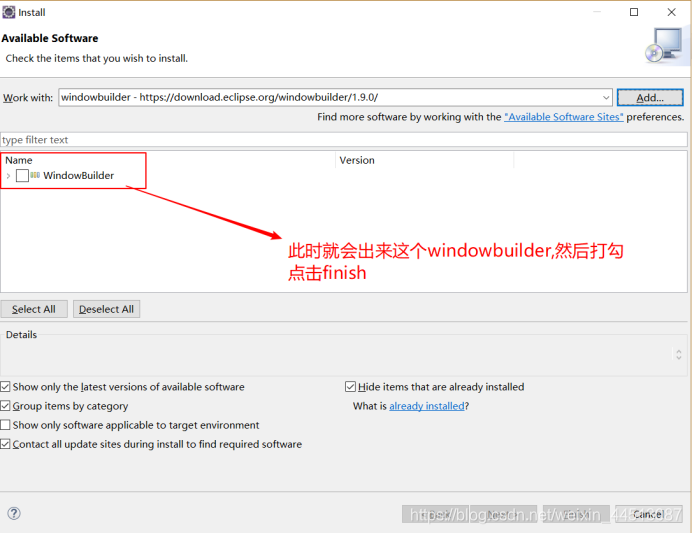Enable Show only software applicable to target environment
The height and width of the screenshot is (534, 692).
point(5,425)
